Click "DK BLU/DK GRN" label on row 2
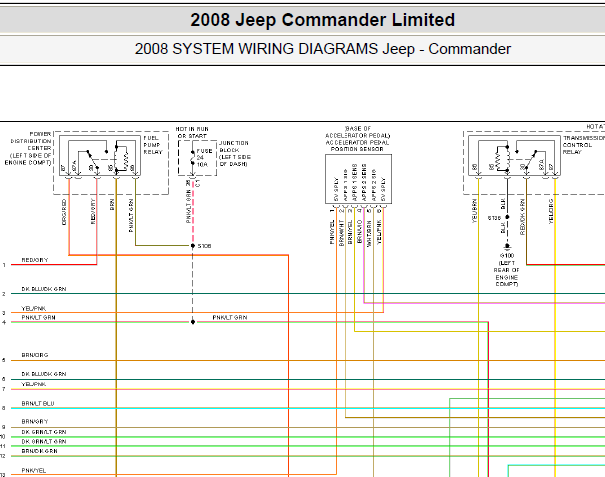Image resolution: width=605 pixels, height=477 pixels. (x=44, y=289)
